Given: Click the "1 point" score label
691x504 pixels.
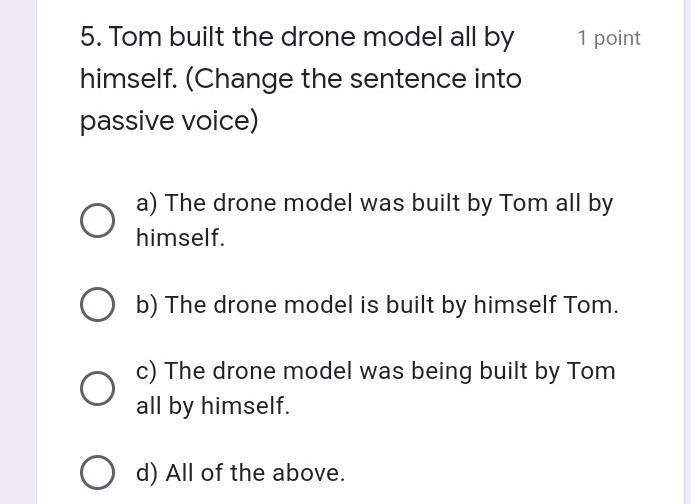Looking at the screenshot, I should pos(609,38).
